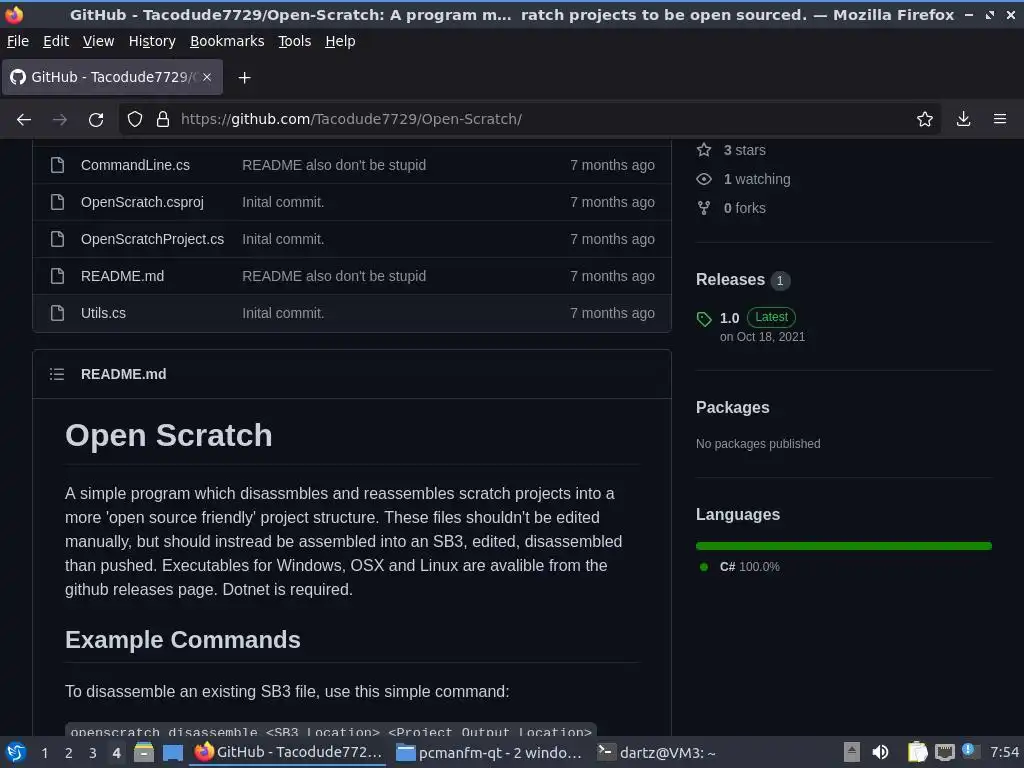Click the green C# language bar
Viewport: 1024px width, 768px height.
pyautogui.click(x=844, y=546)
